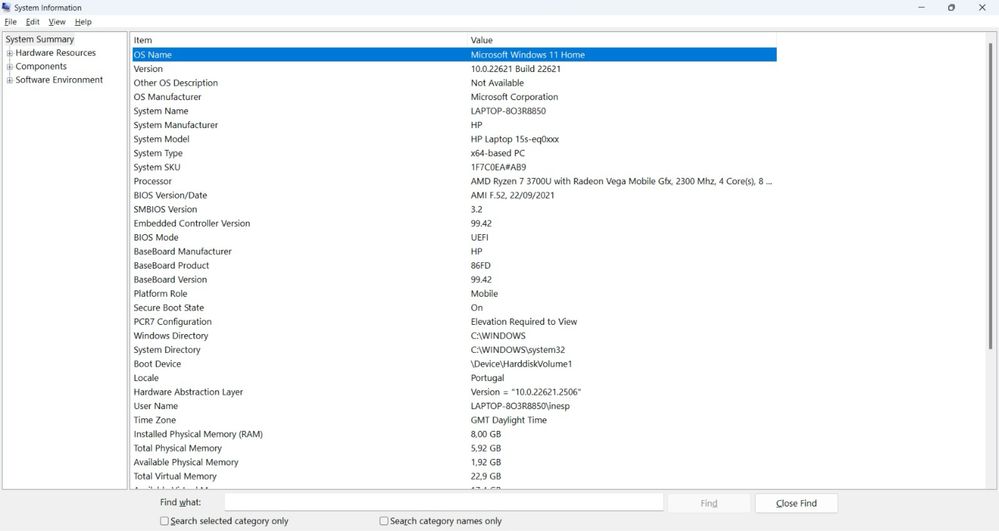Screen dimensions: 999x531
Task: Select the BaseBoard Version row
Action: point(454,279)
